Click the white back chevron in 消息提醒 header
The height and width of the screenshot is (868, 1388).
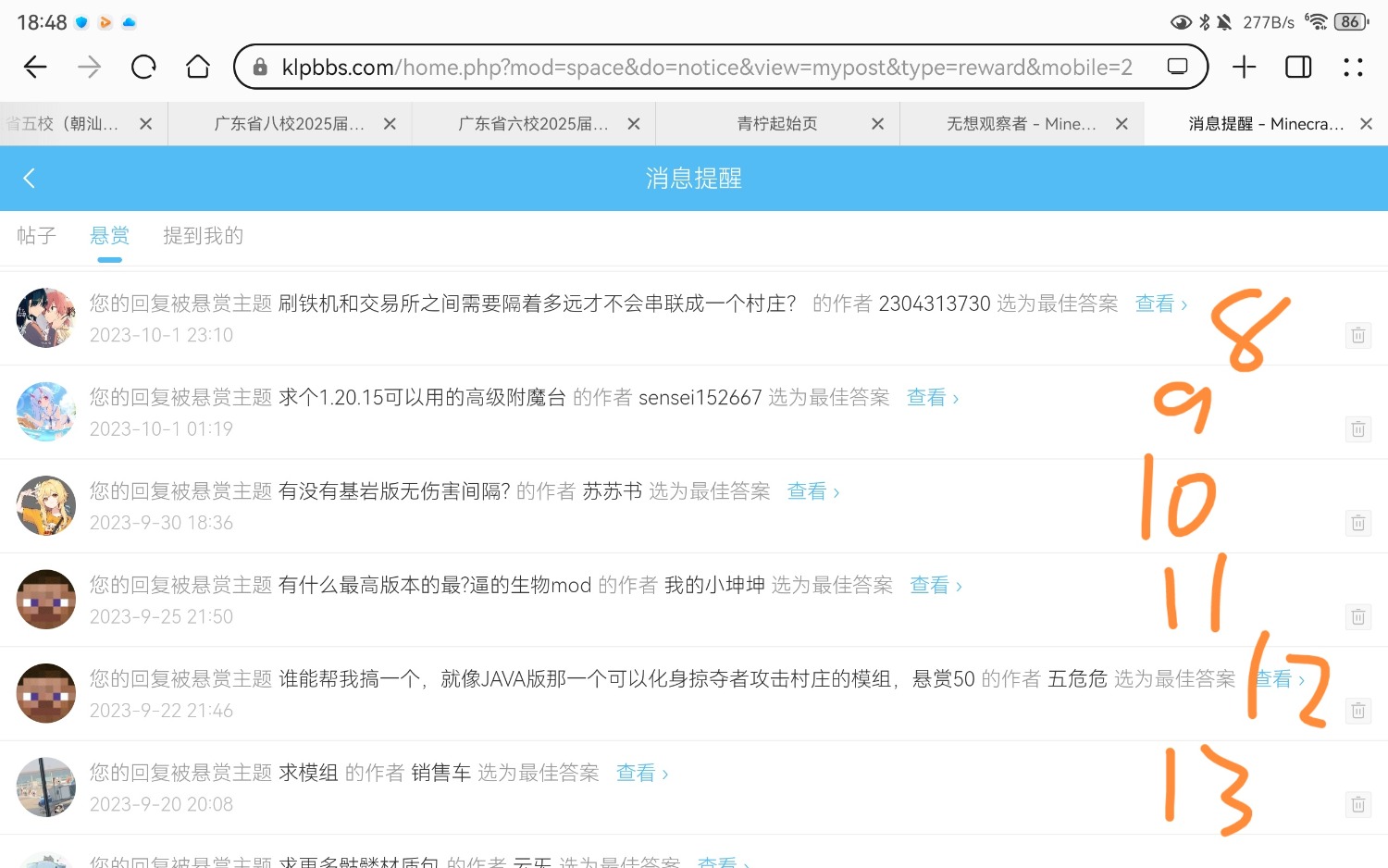[x=29, y=178]
